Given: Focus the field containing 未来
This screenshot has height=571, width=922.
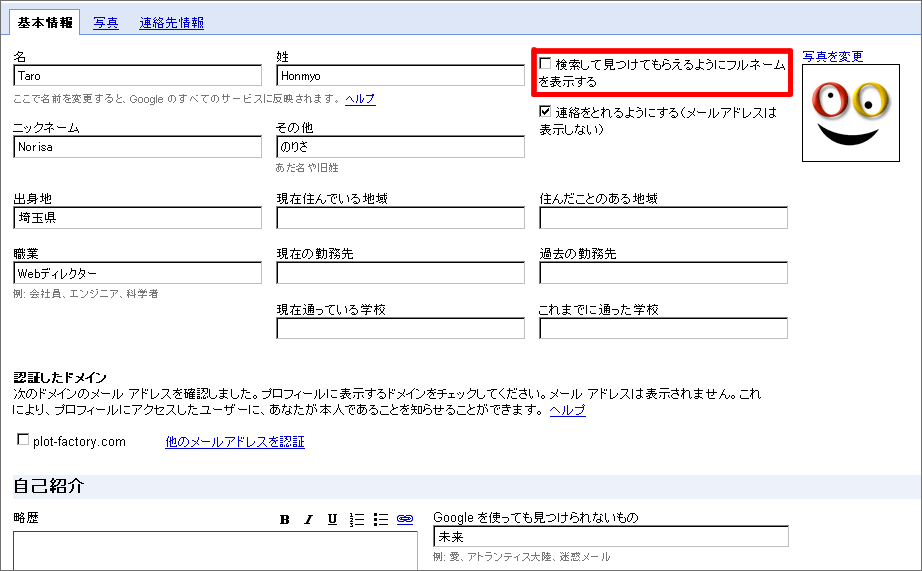Looking at the screenshot, I should pos(611,536).
